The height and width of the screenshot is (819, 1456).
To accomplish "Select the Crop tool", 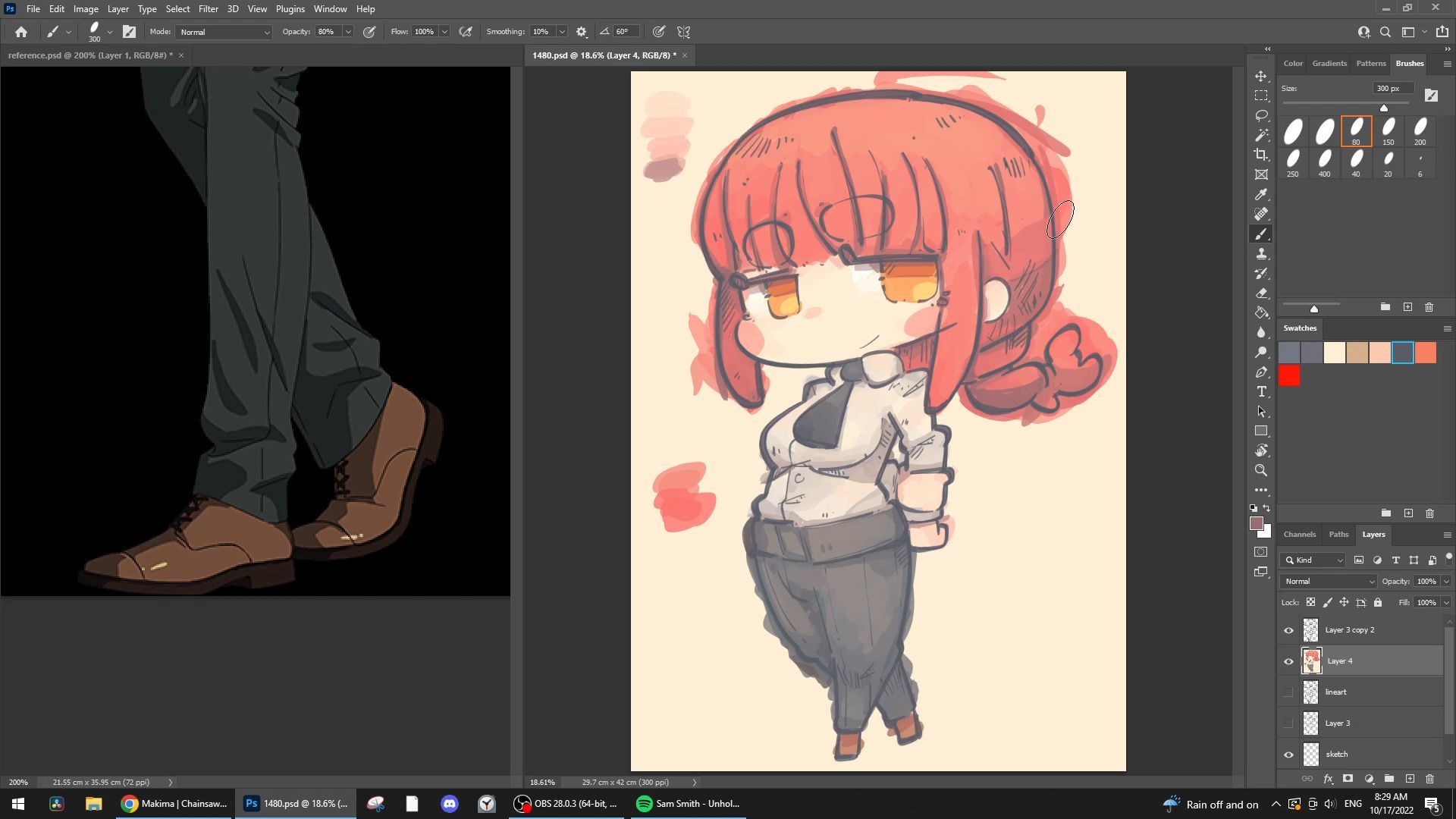I will 1261,155.
